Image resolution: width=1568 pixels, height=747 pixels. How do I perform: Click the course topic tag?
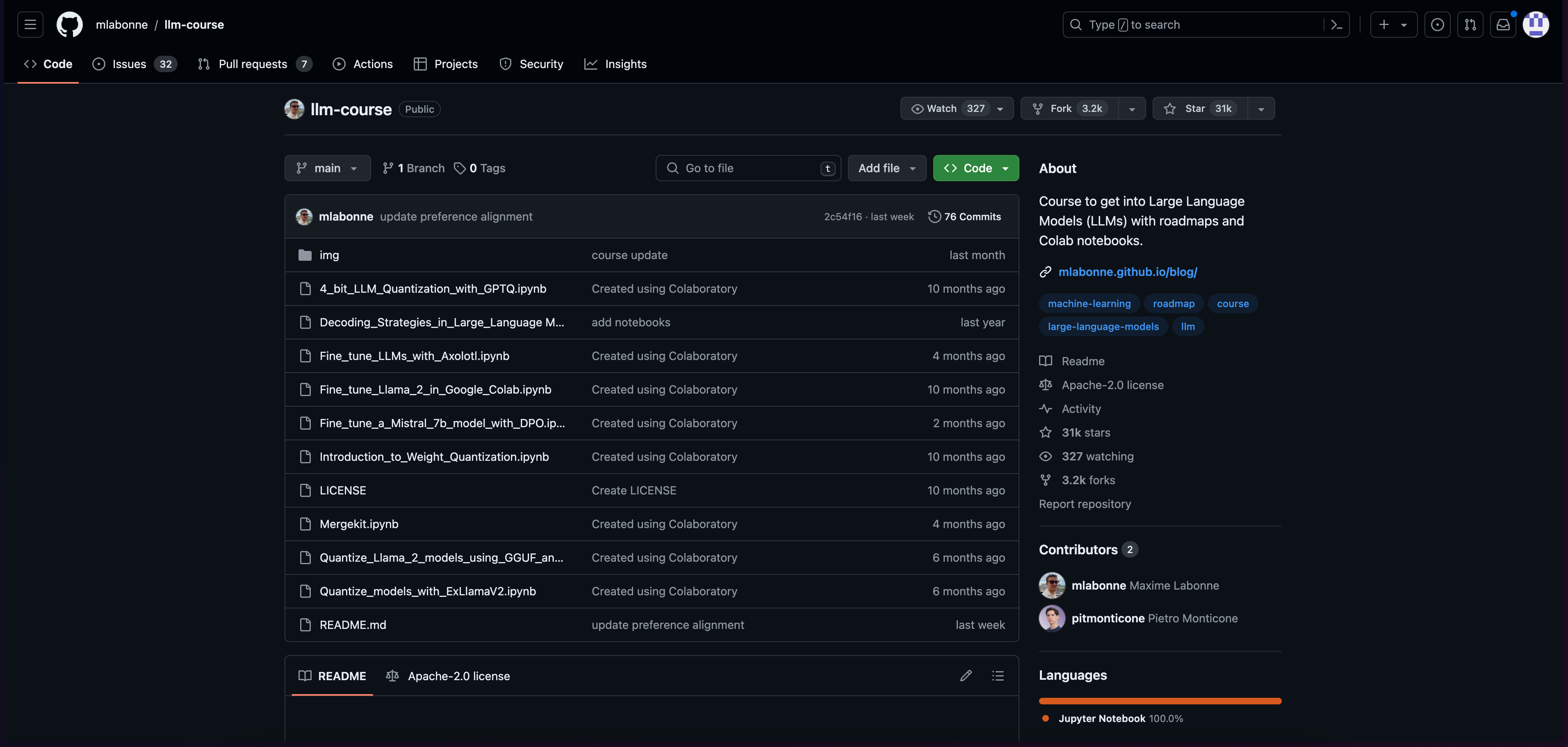coord(1233,304)
